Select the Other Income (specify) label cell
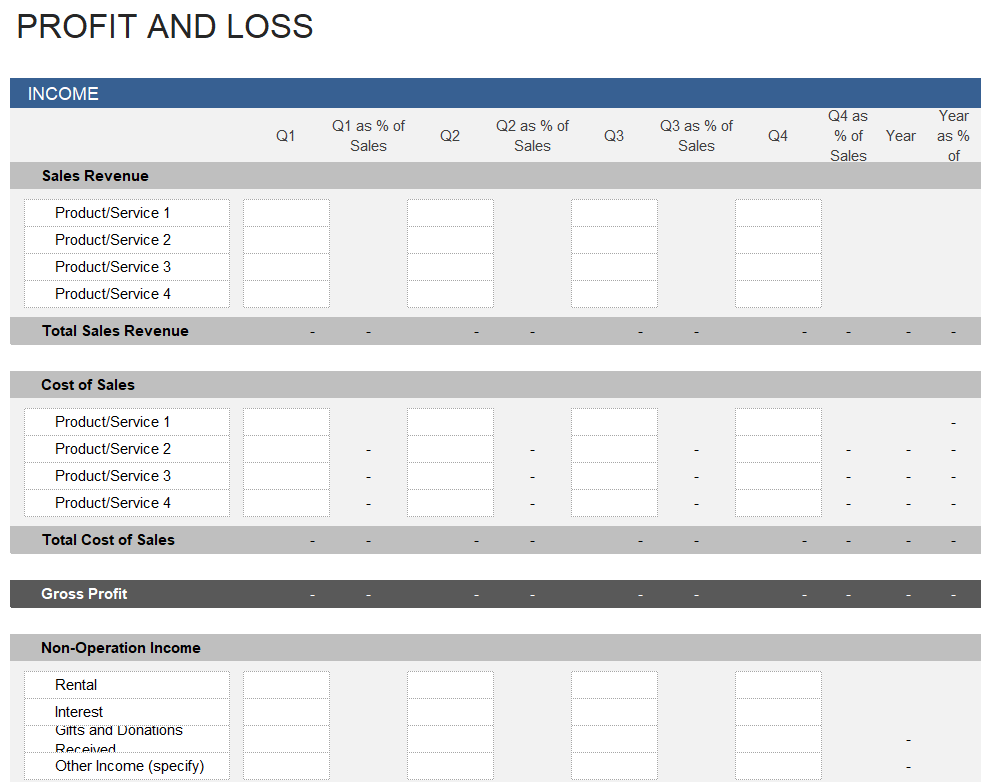 coord(129,766)
